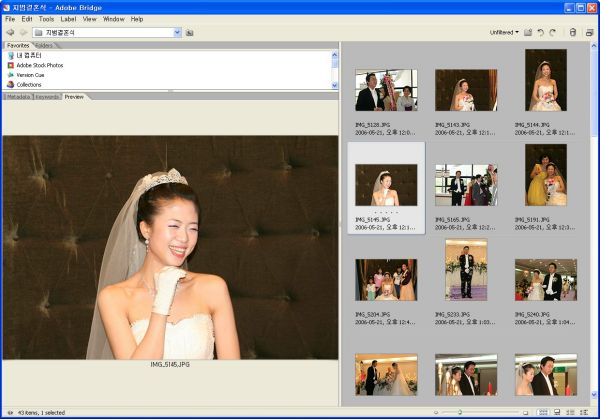Image resolution: width=600 pixels, height=419 pixels.
Task: Rotate the image 90° counterclockwise
Action: coord(540,32)
